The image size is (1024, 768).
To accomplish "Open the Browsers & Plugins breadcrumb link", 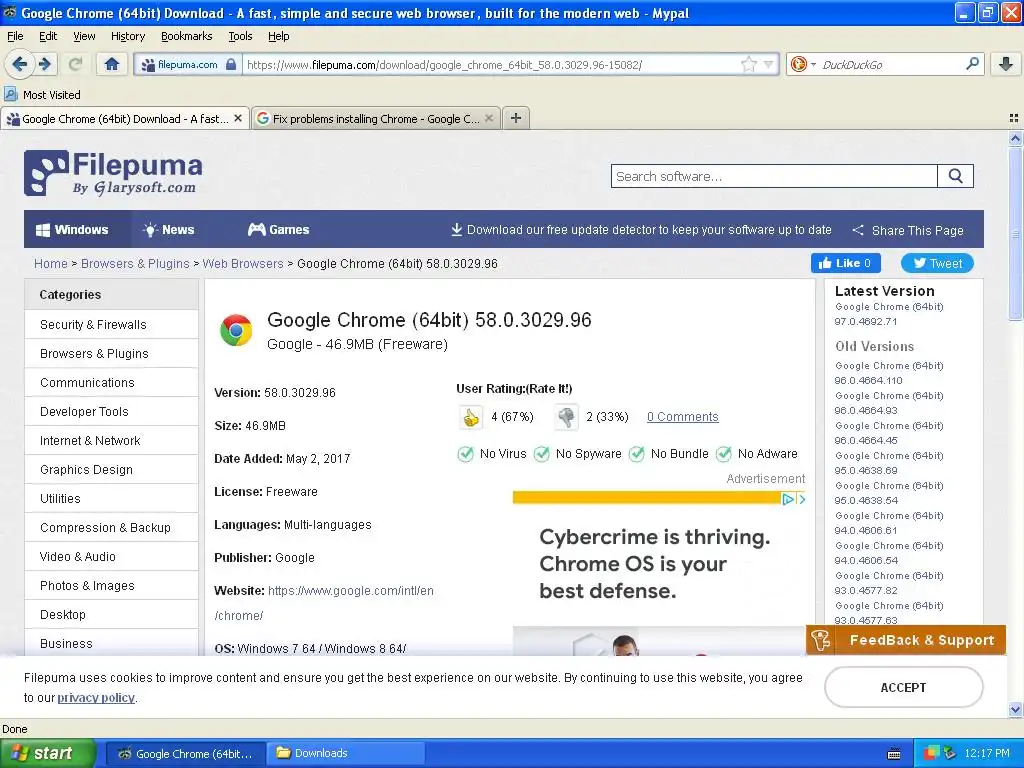I will [x=135, y=263].
